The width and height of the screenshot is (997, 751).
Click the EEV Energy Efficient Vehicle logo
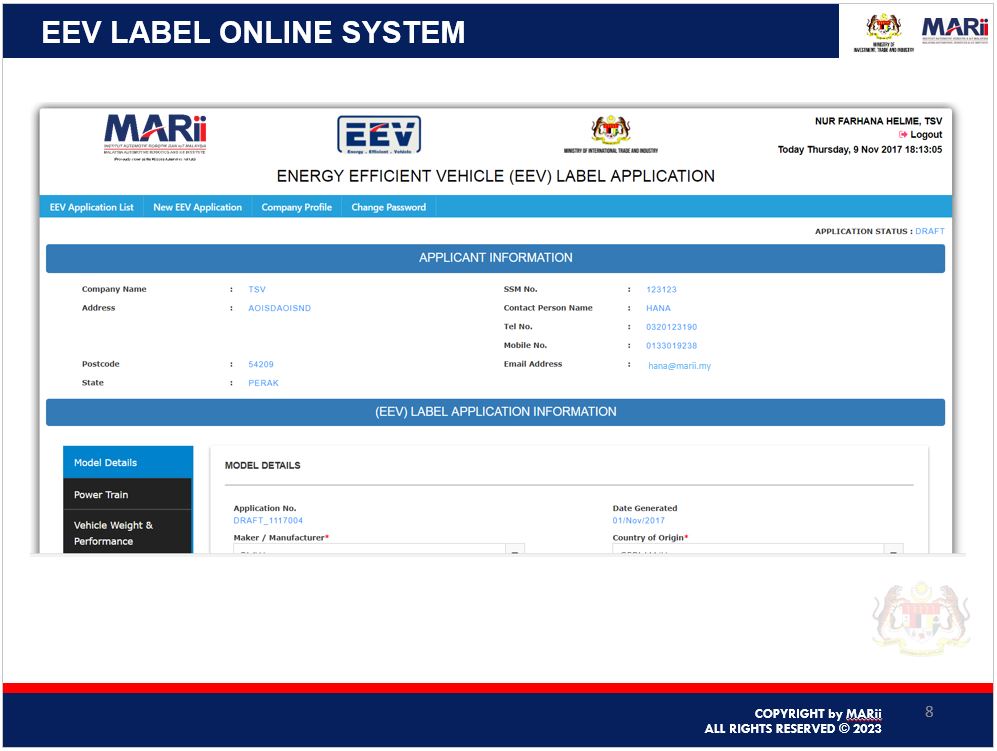click(x=378, y=135)
